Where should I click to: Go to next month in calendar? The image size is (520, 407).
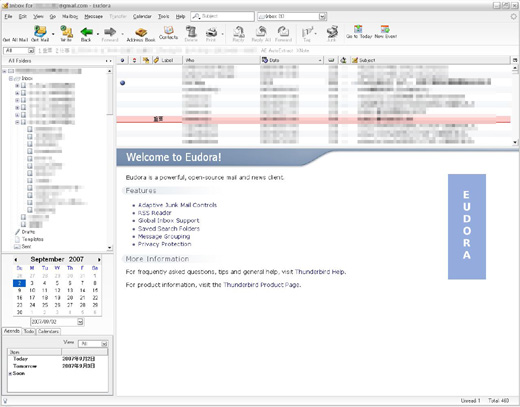(x=99, y=259)
